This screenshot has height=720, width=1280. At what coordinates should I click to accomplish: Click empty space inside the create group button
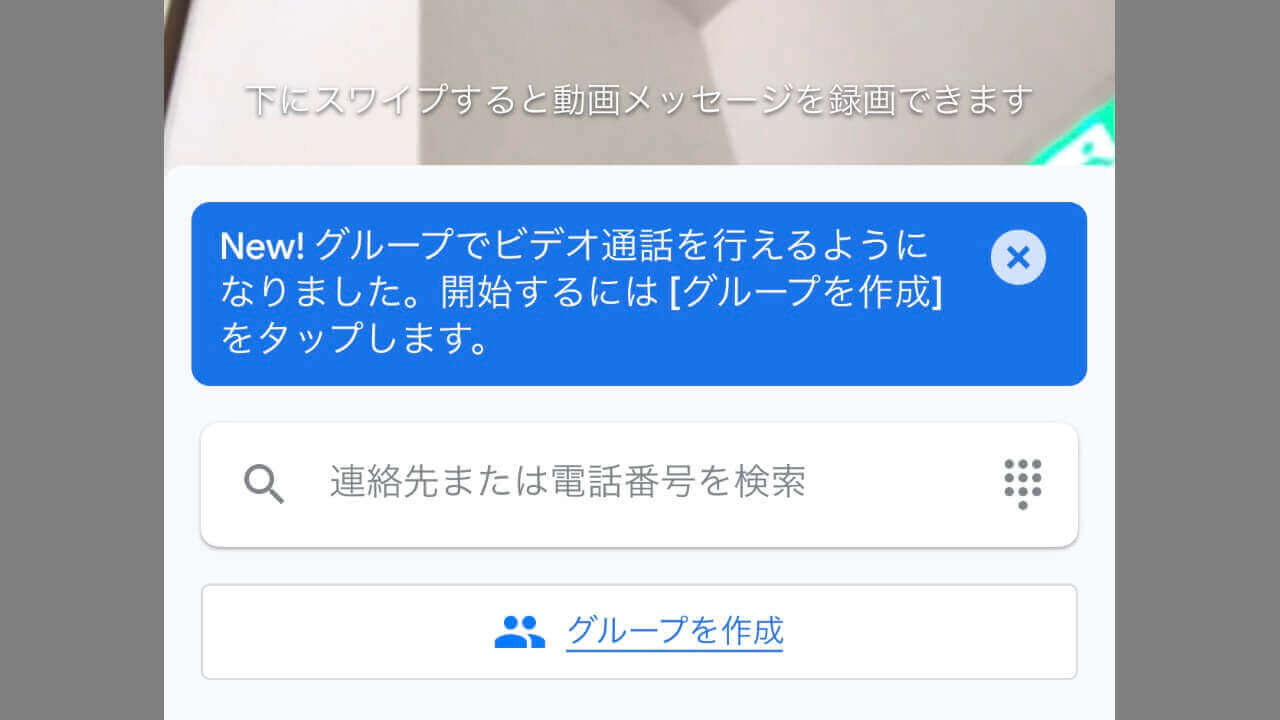900,632
